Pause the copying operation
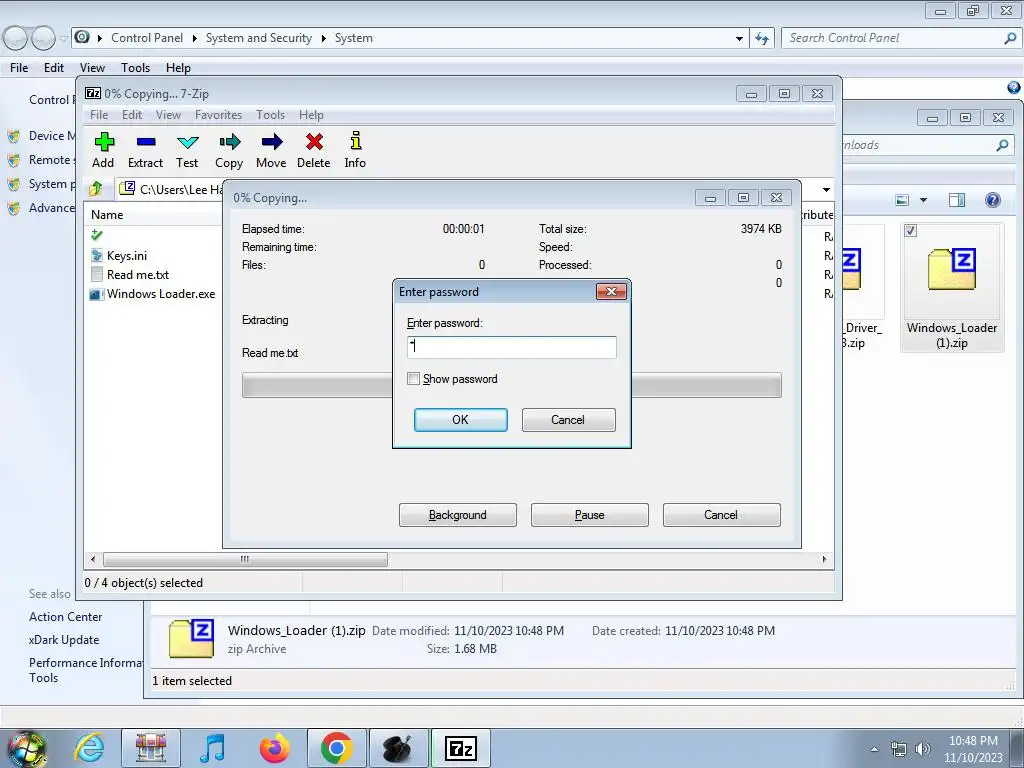 point(590,515)
